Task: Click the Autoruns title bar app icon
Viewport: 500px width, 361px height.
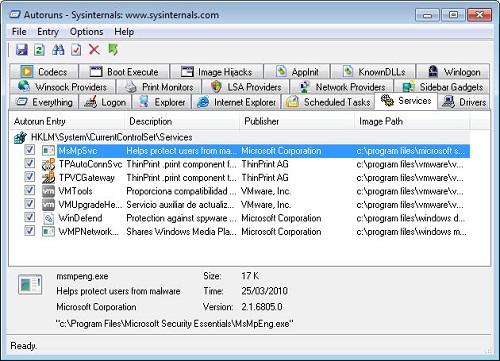Action: click(15, 15)
